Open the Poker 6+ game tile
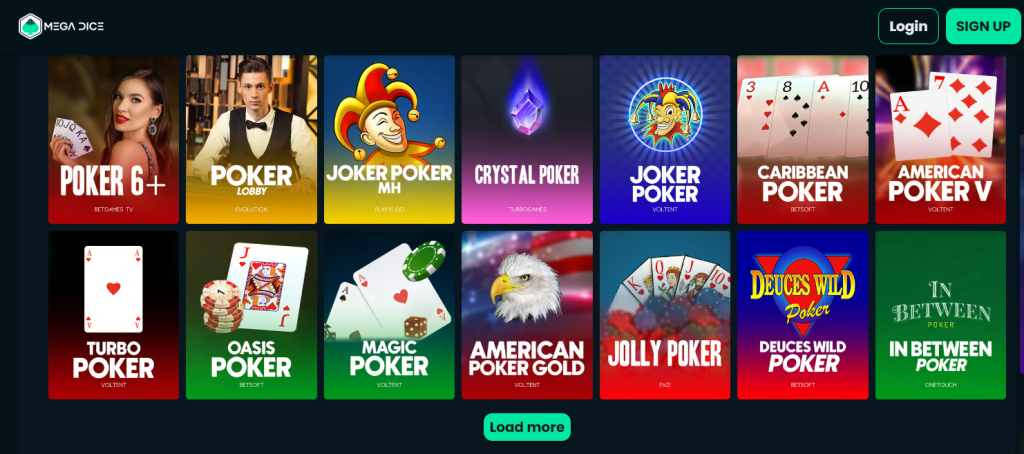Viewport: 1024px width, 454px height. click(x=114, y=139)
